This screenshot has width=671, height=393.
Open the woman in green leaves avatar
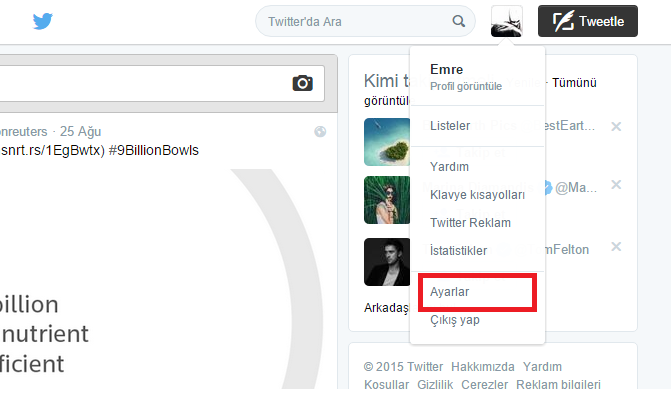pyautogui.click(x=387, y=200)
